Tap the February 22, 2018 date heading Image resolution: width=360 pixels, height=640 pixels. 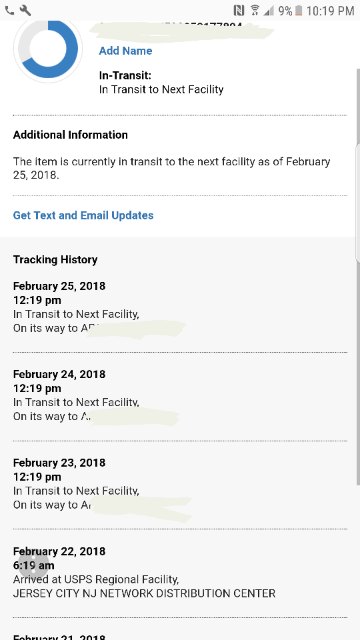coord(59,551)
